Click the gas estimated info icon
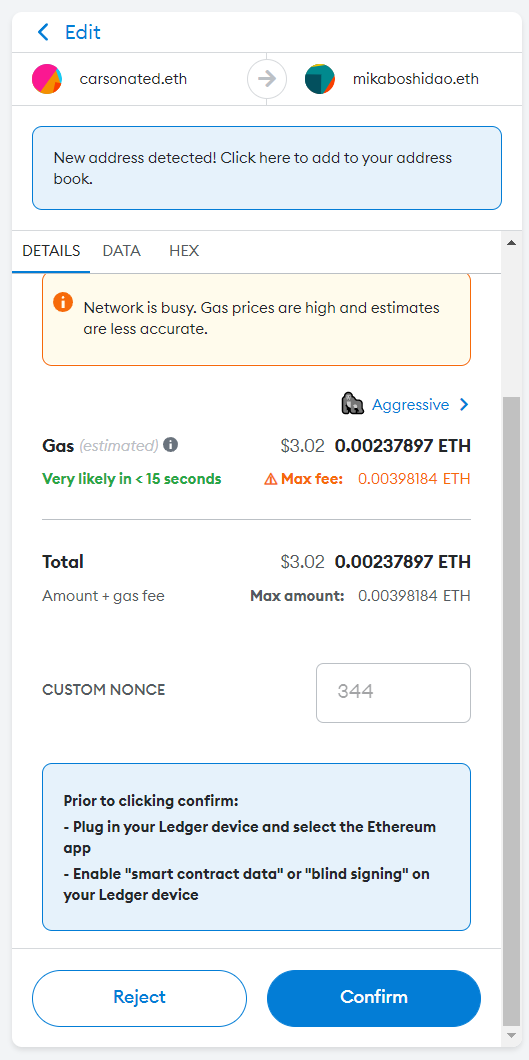The width and height of the screenshot is (529, 1060). click(171, 445)
